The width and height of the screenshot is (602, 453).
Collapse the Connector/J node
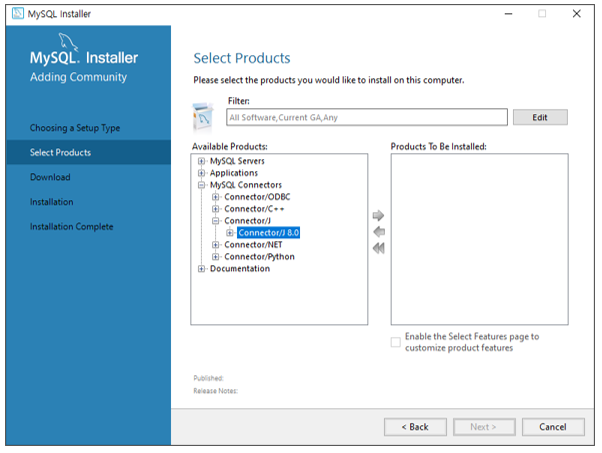[215, 221]
